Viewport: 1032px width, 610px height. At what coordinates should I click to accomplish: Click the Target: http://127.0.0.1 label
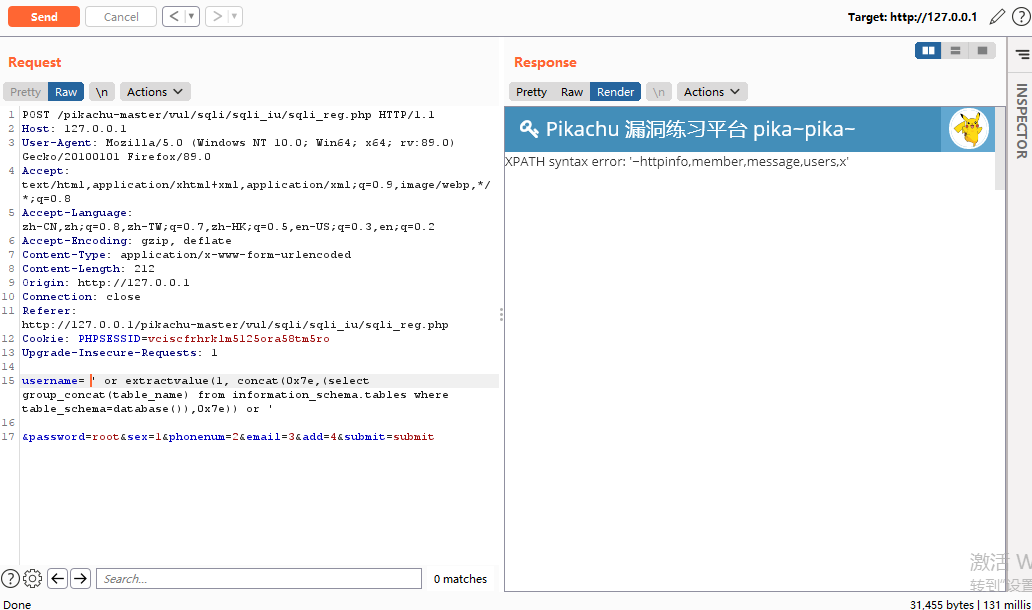912,17
